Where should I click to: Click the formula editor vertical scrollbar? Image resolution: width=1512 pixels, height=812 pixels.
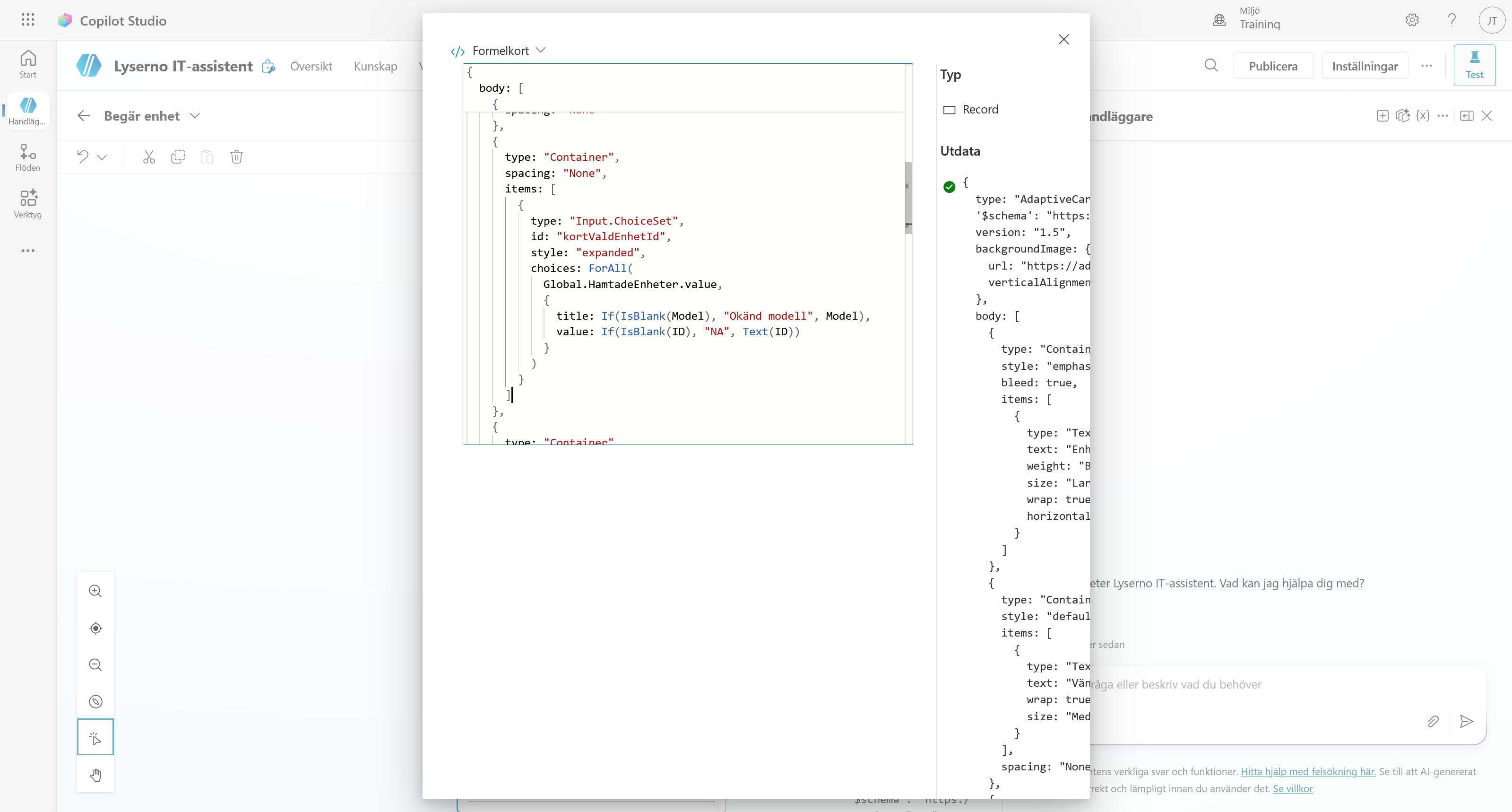coord(908,198)
